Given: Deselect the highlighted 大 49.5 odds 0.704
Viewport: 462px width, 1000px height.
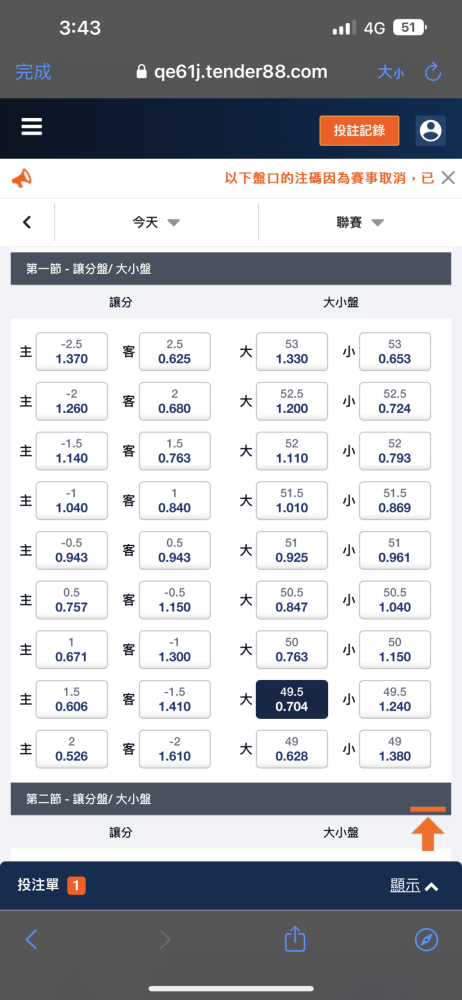Looking at the screenshot, I should coord(292,700).
